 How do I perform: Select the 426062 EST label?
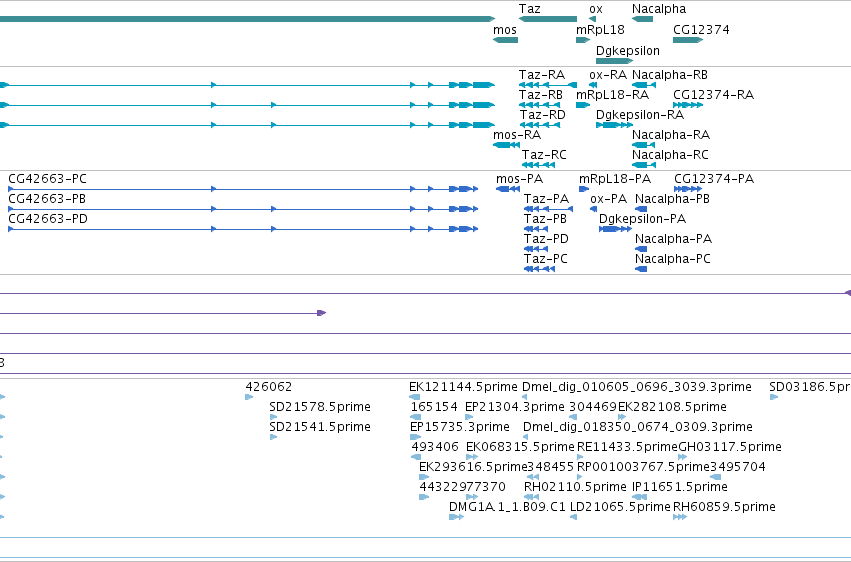click(269, 387)
